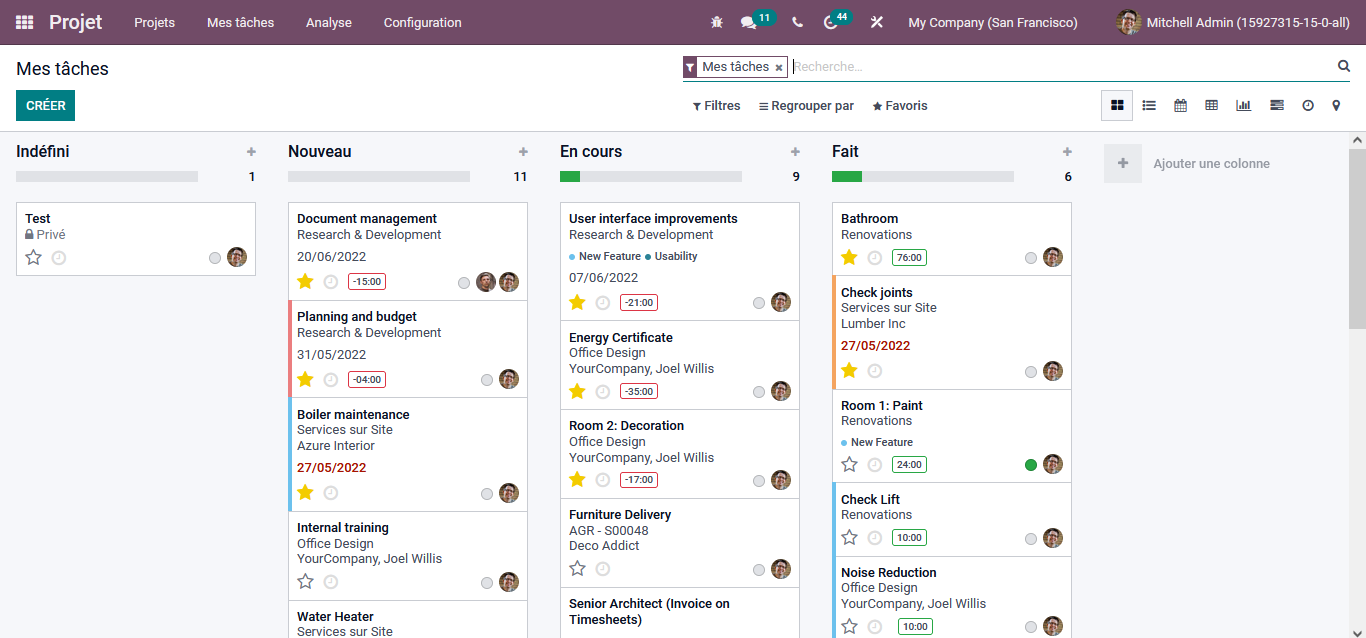1366x638 pixels.
Task: Open state dropdown on Room 1: Paint card
Action: pyautogui.click(x=1031, y=465)
